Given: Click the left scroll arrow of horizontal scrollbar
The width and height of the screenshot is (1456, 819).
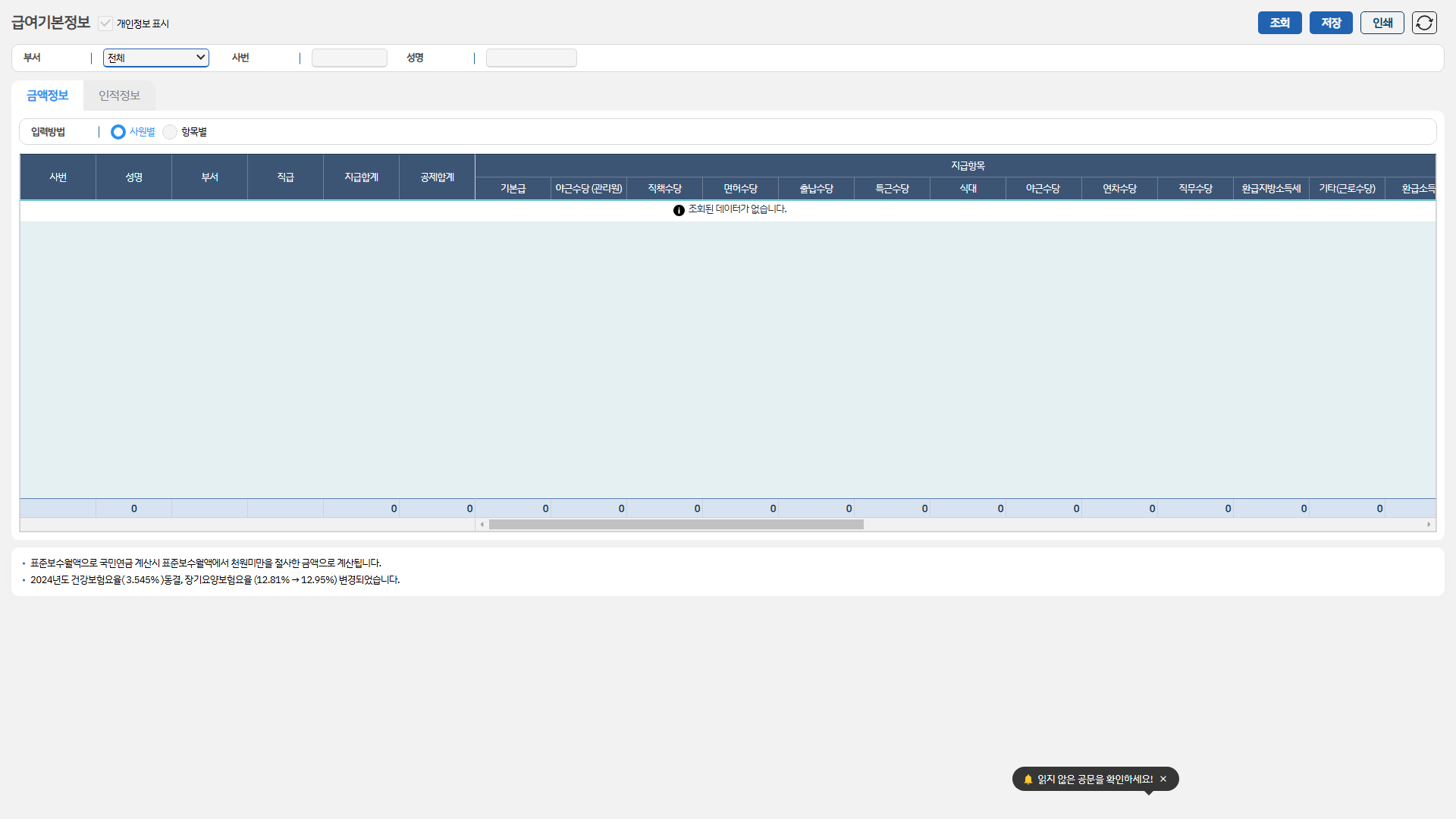Looking at the screenshot, I should pyautogui.click(x=482, y=525).
